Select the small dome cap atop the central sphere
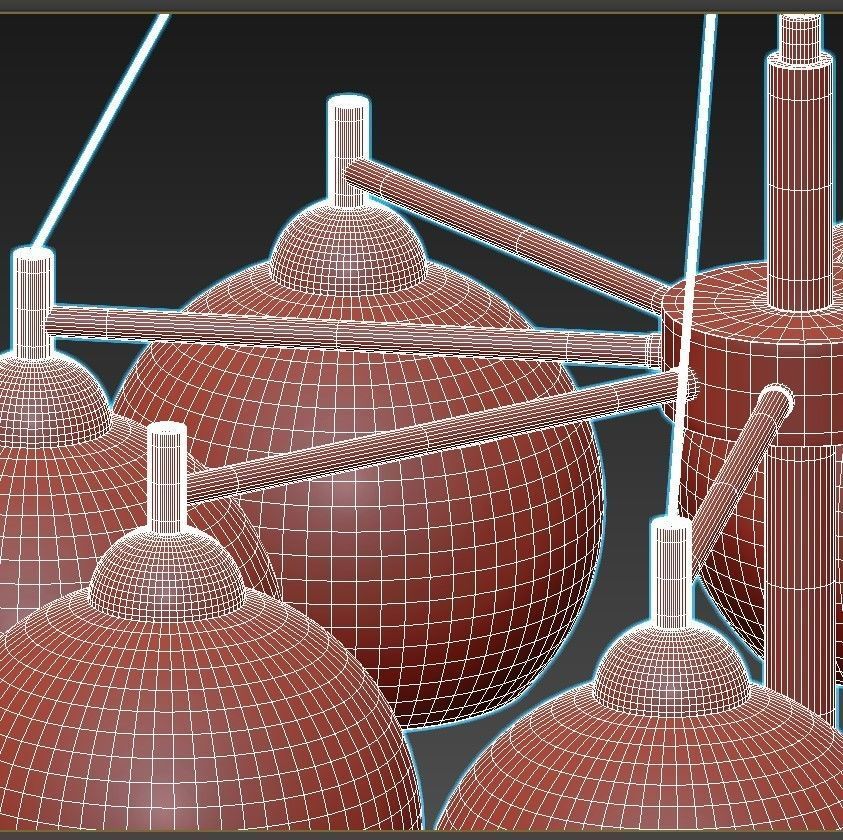 [349, 247]
